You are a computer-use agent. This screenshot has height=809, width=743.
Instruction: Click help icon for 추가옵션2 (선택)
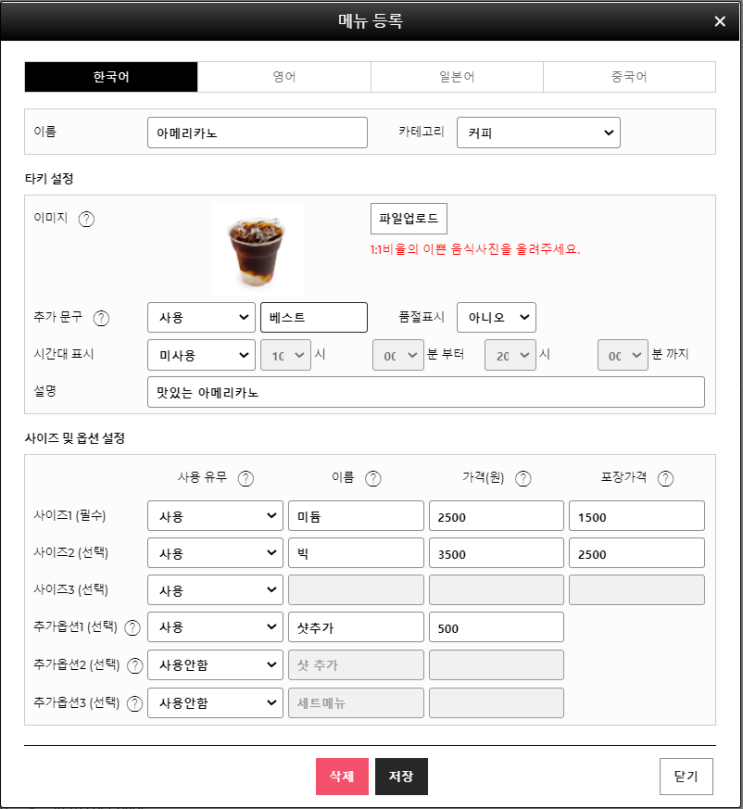tap(135, 666)
